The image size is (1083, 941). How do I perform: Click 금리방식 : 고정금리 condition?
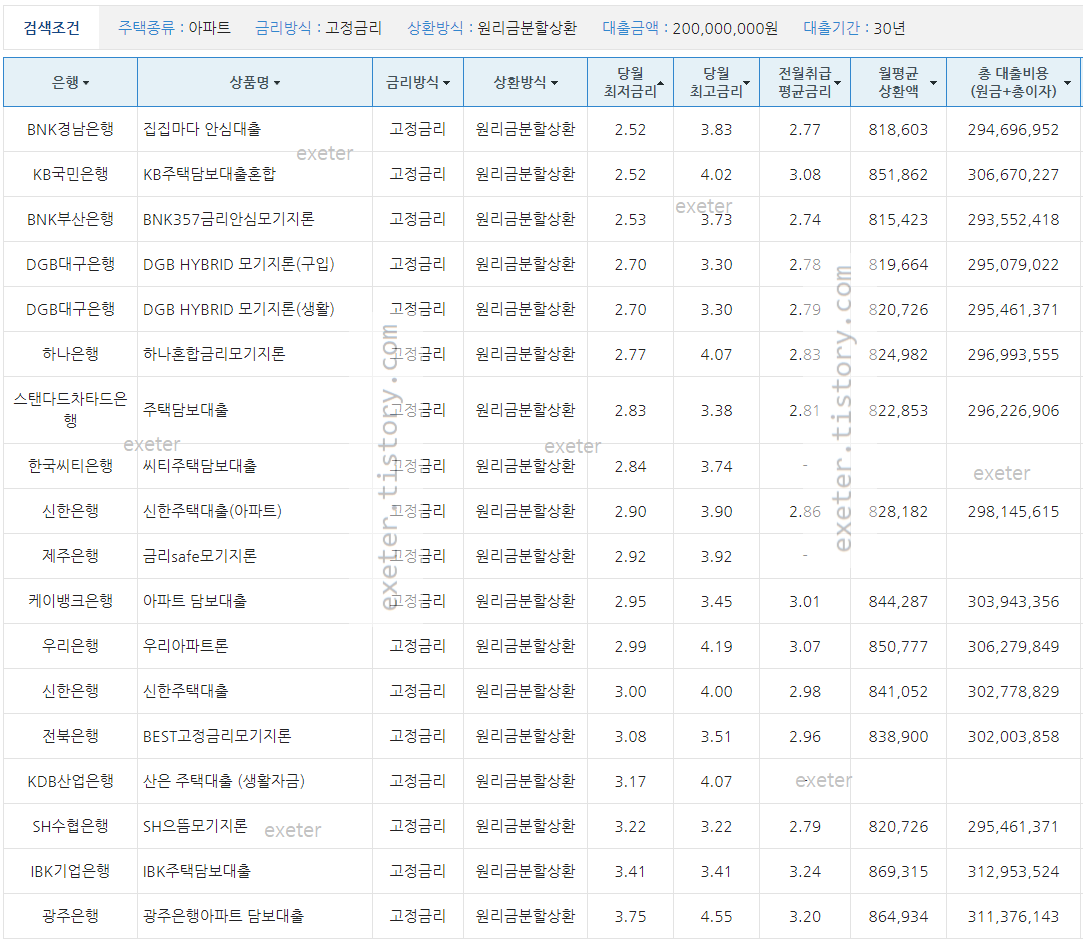tap(318, 28)
